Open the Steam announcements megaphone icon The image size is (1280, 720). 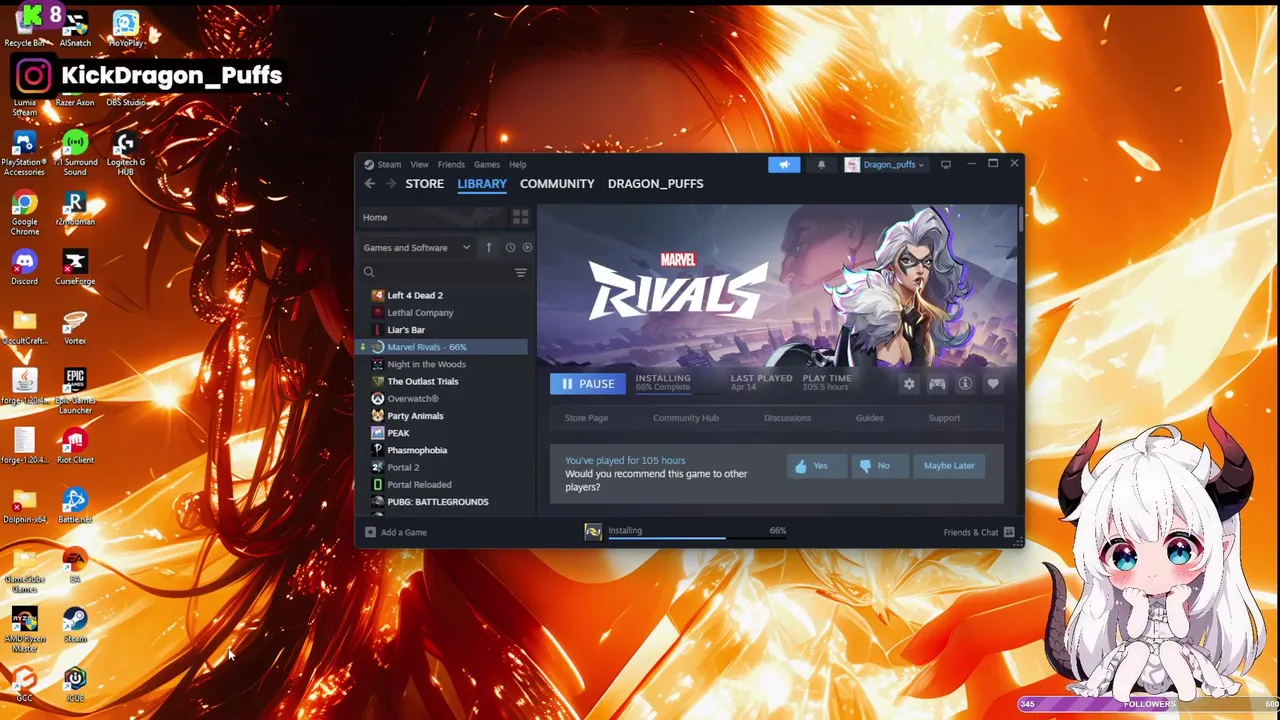784,164
